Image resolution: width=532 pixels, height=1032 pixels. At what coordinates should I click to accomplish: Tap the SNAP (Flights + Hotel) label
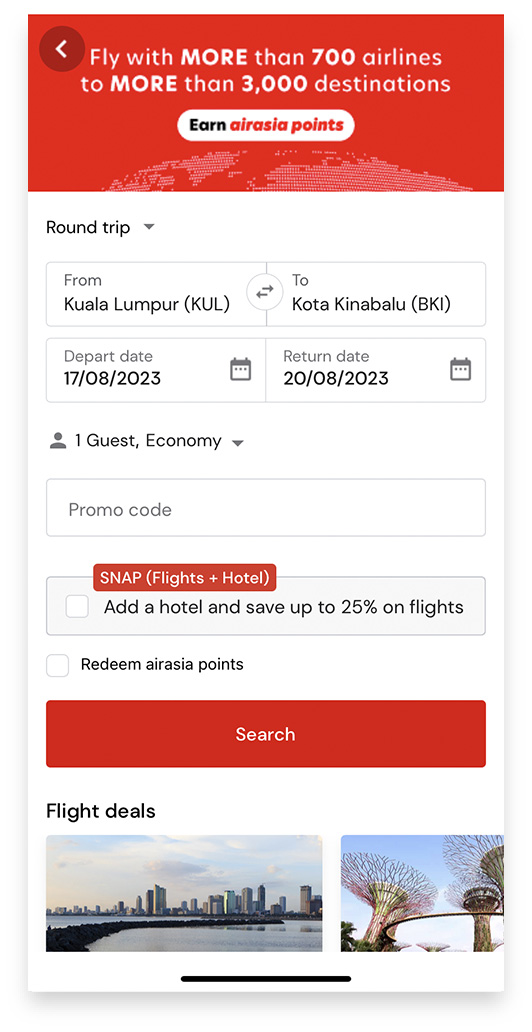coord(184,578)
